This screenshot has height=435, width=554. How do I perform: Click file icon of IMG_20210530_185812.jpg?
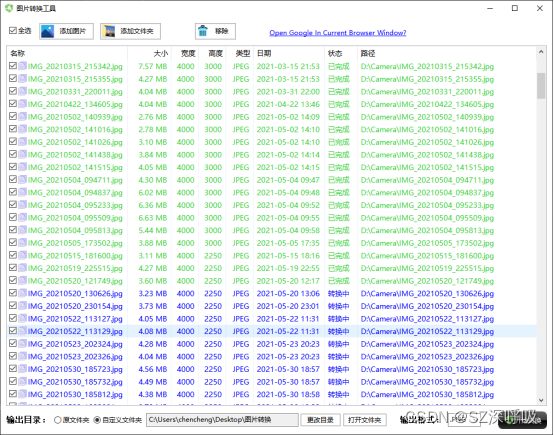[23, 394]
